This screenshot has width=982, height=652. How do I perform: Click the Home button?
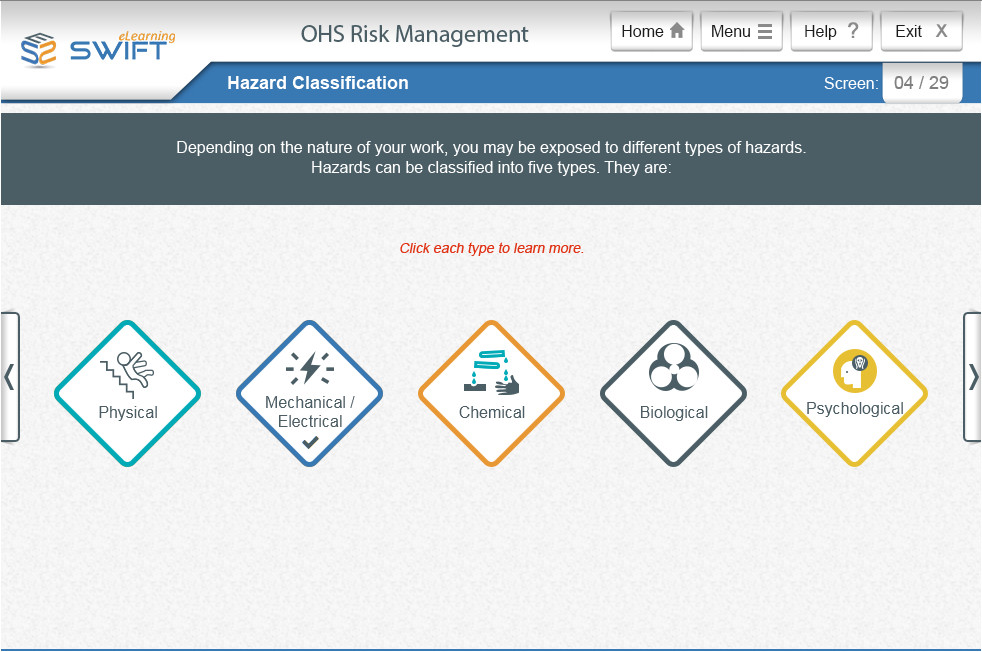coord(651,31)
